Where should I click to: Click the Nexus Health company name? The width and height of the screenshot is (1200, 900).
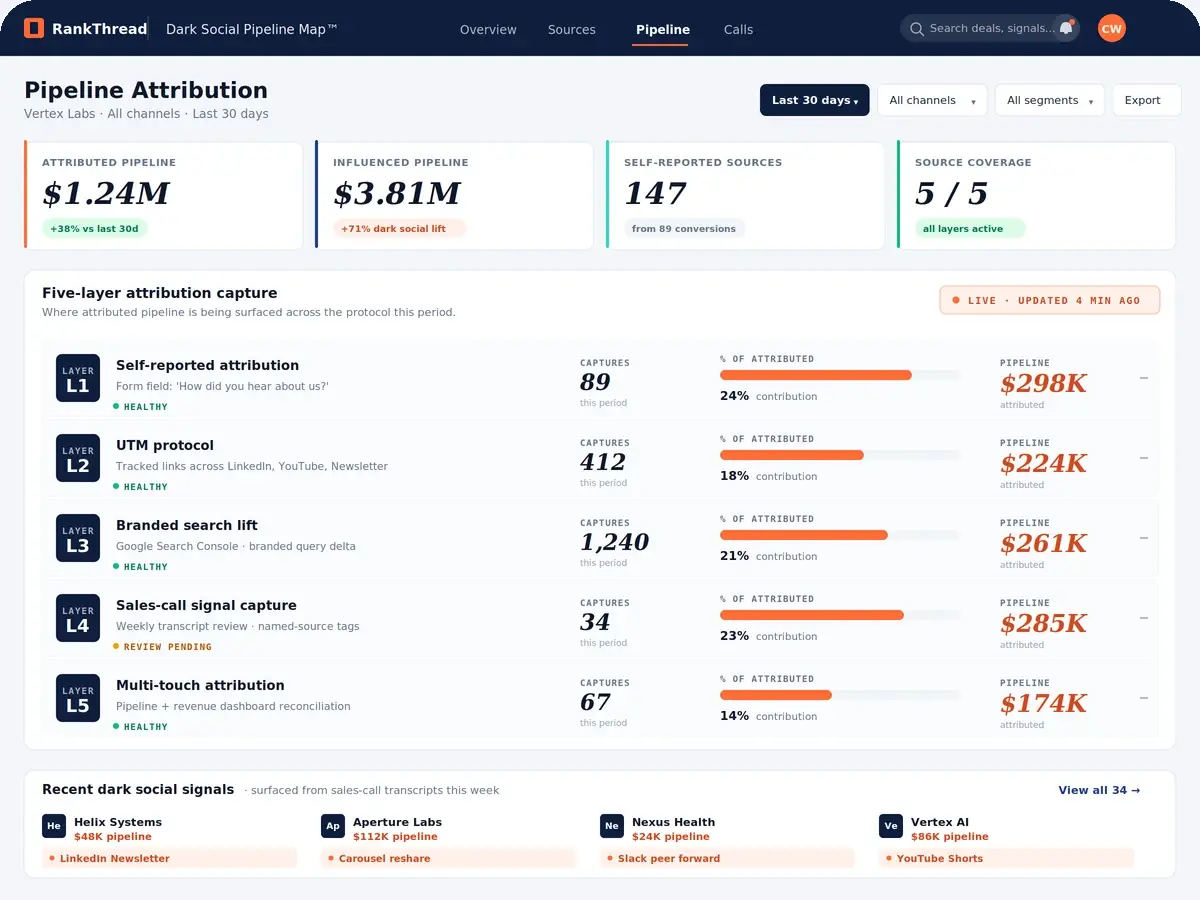673,822
